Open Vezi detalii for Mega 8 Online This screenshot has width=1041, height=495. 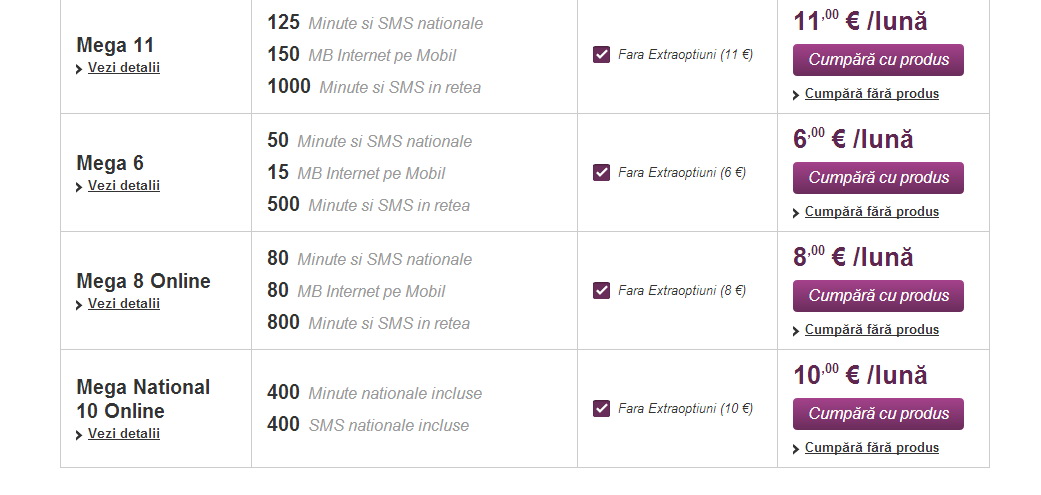(x=123, y=304)
